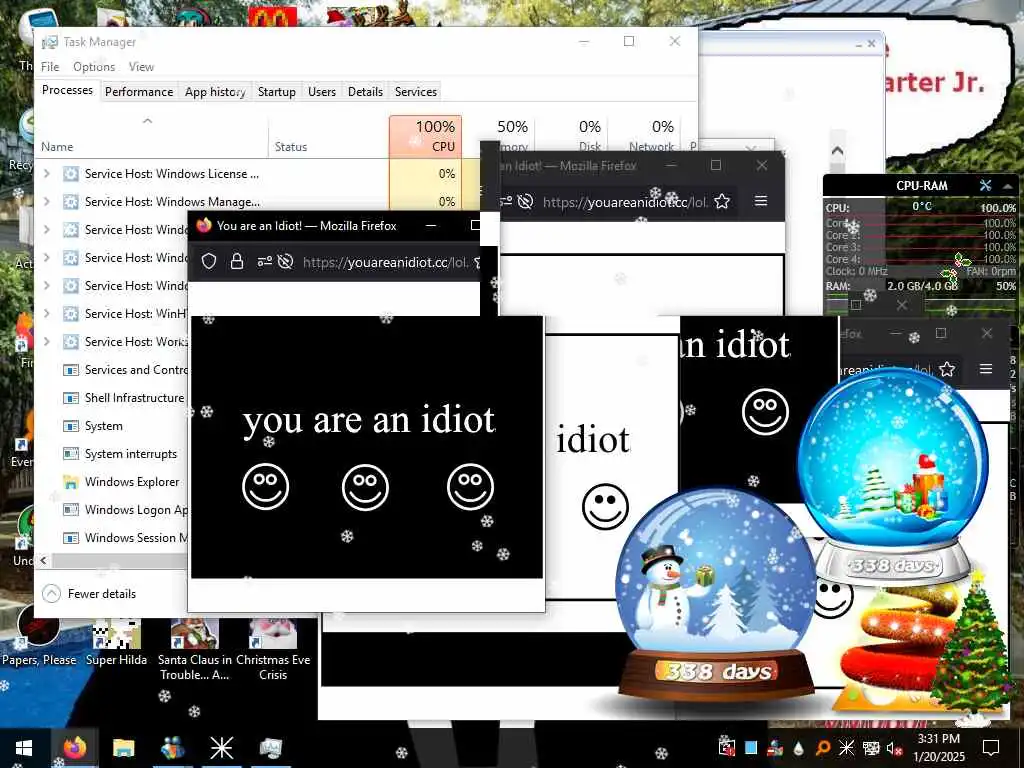Switch to the Services tab
The image size is (1024, 768).
tap(415, 91)
